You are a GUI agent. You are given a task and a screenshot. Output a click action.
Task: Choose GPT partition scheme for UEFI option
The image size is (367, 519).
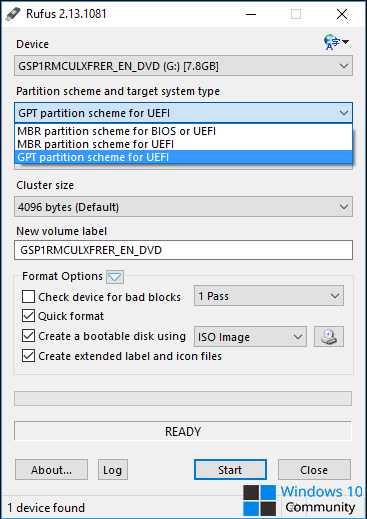pos(183,157)
